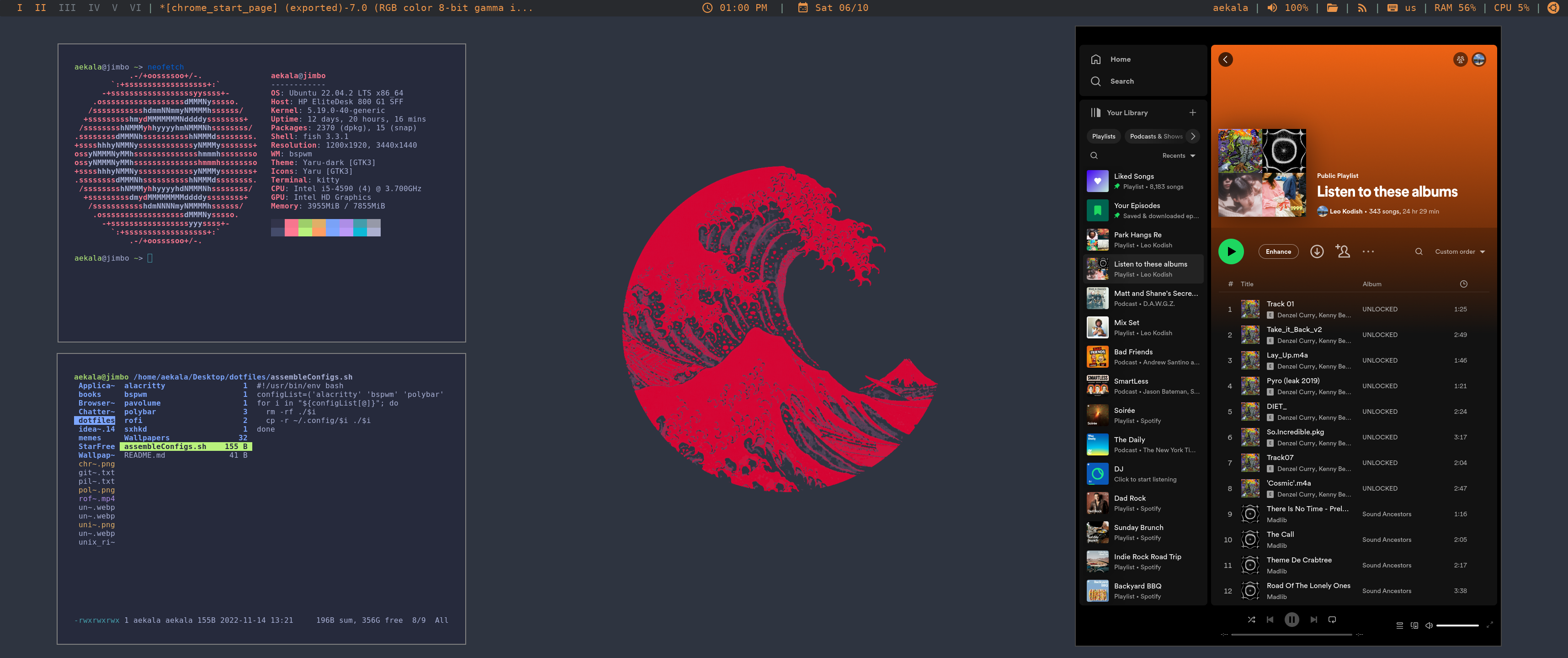
Task: Show more library filter chips
Action: click(1193, 136)
